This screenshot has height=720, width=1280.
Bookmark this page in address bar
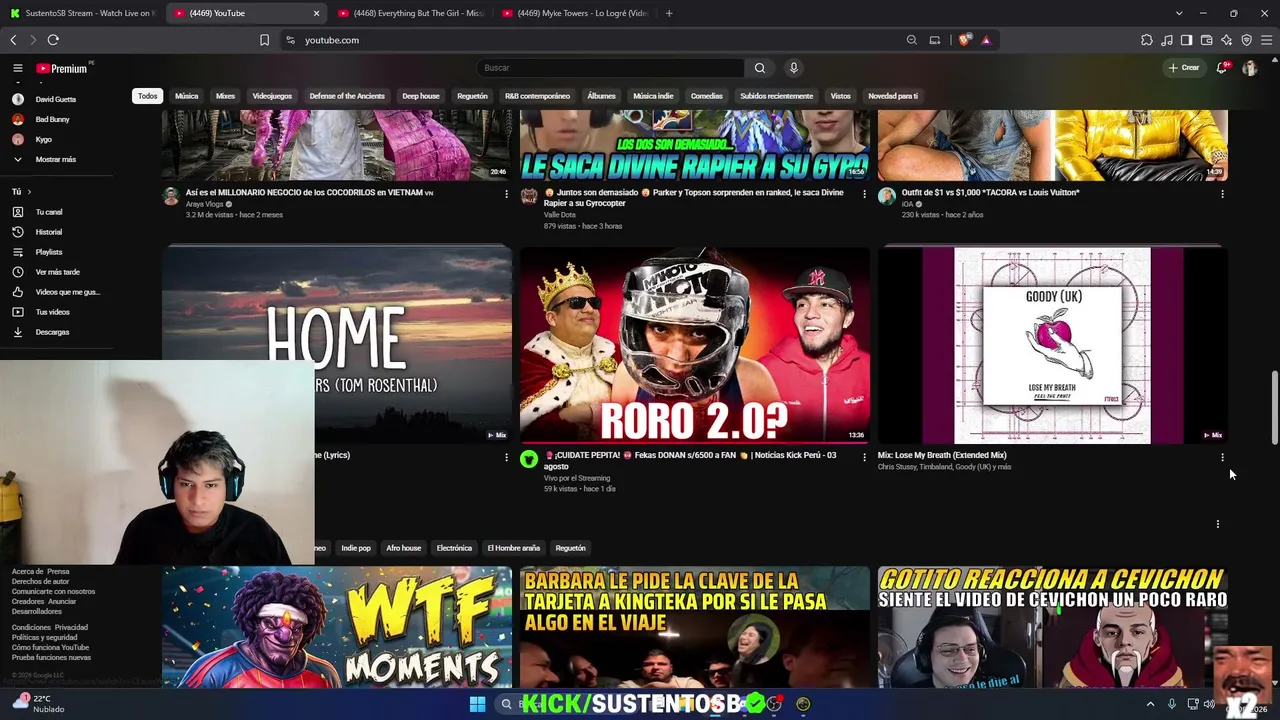tap(264, 40)
